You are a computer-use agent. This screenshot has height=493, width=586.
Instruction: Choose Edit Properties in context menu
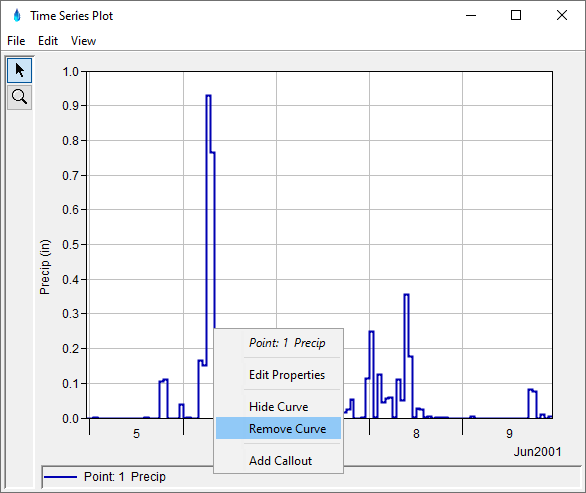[287, 375]
